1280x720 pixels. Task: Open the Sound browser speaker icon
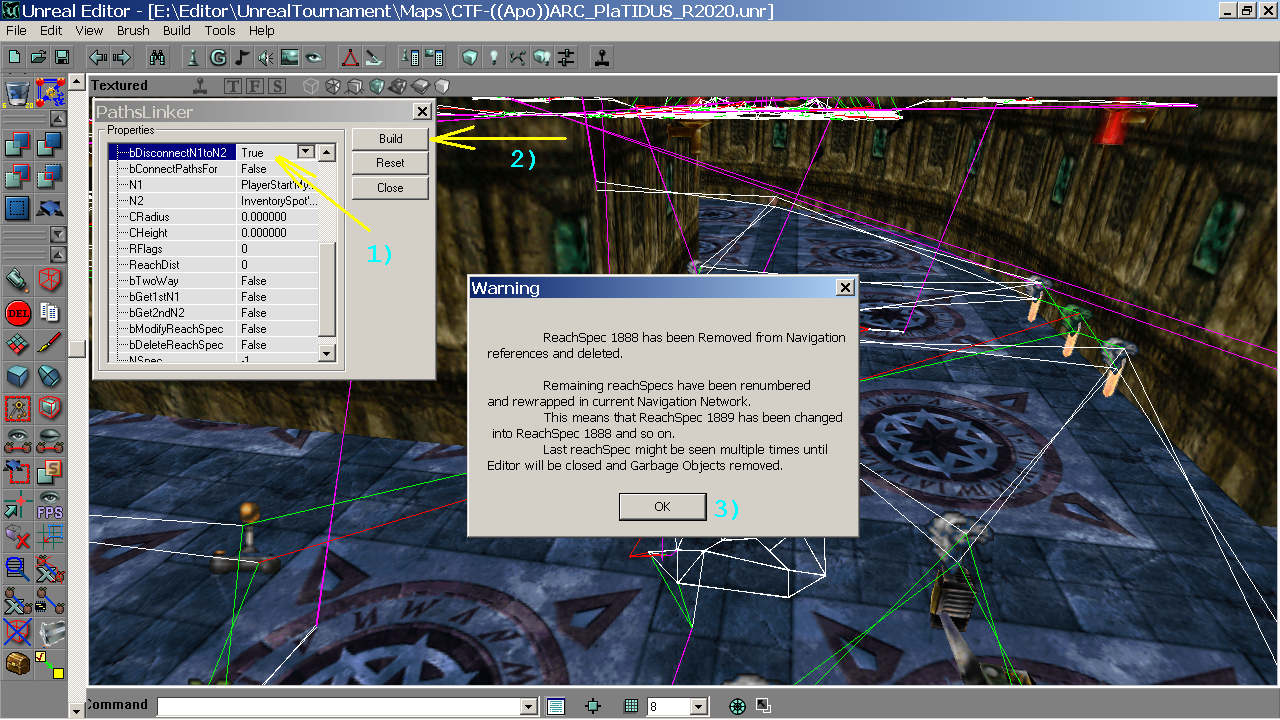click(265, 57)
